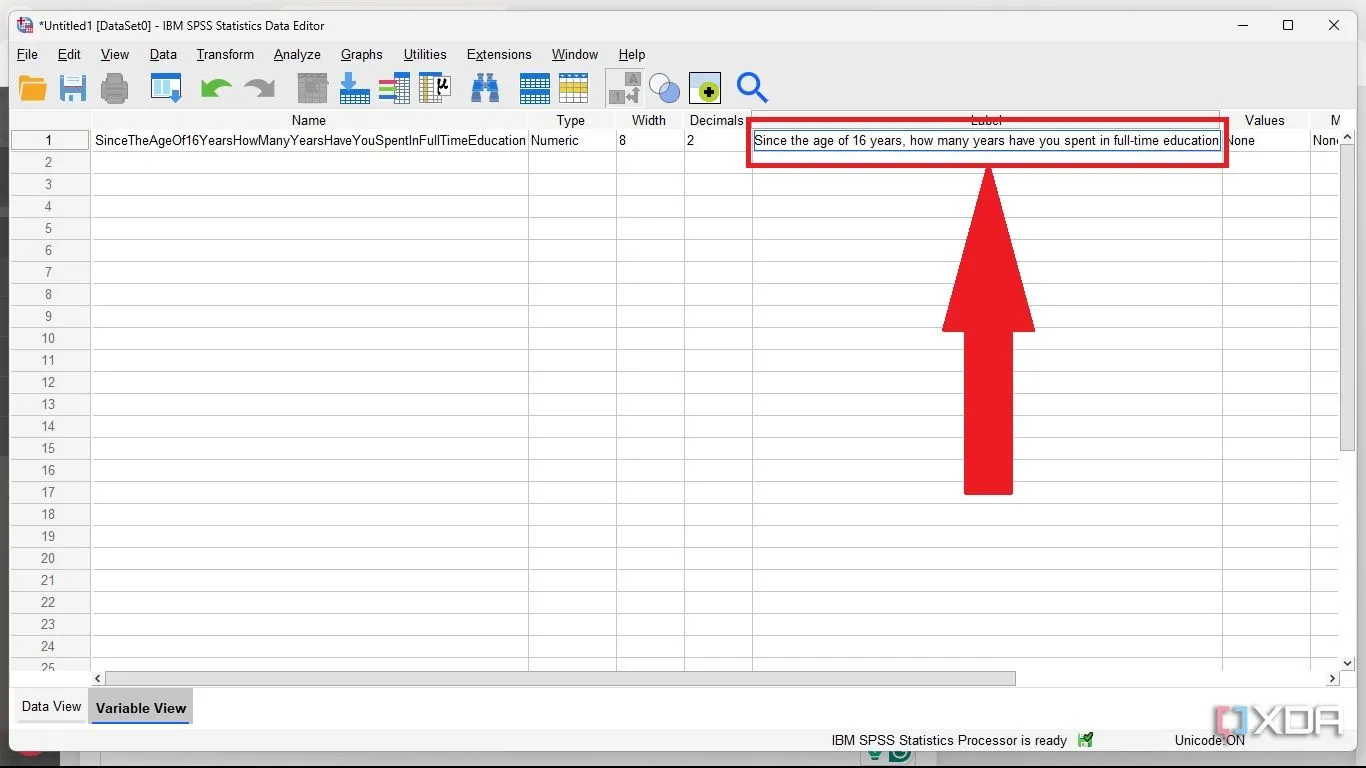
Task: Click the Insert variable yellow grid icon
Action: tap(573, 88)
